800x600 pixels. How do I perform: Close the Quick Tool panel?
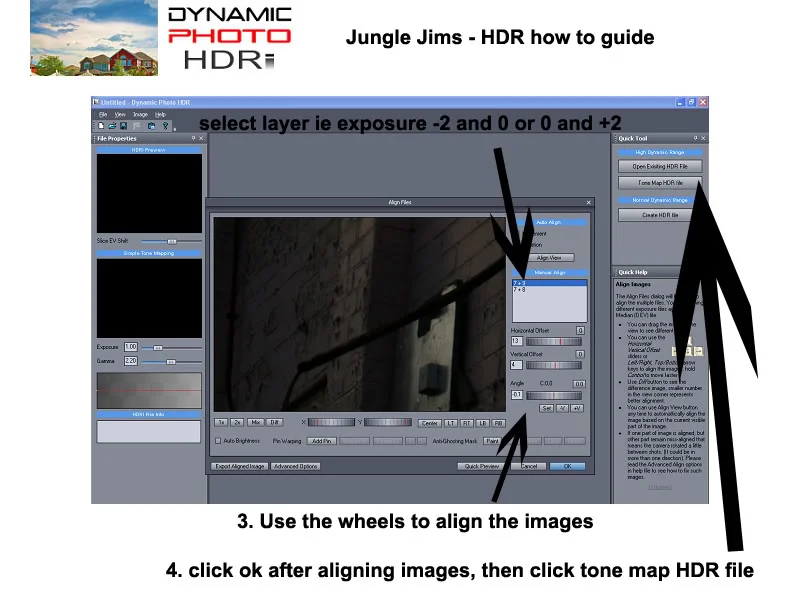point(703,138)
